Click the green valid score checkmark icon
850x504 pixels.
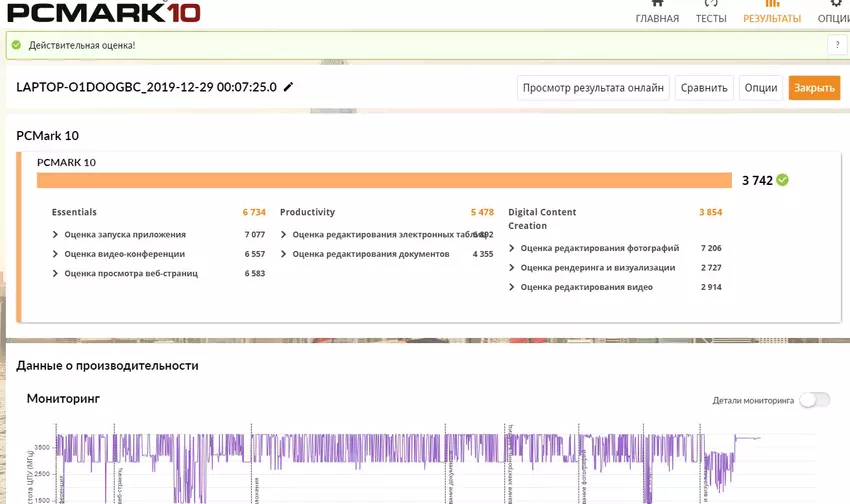782,180
